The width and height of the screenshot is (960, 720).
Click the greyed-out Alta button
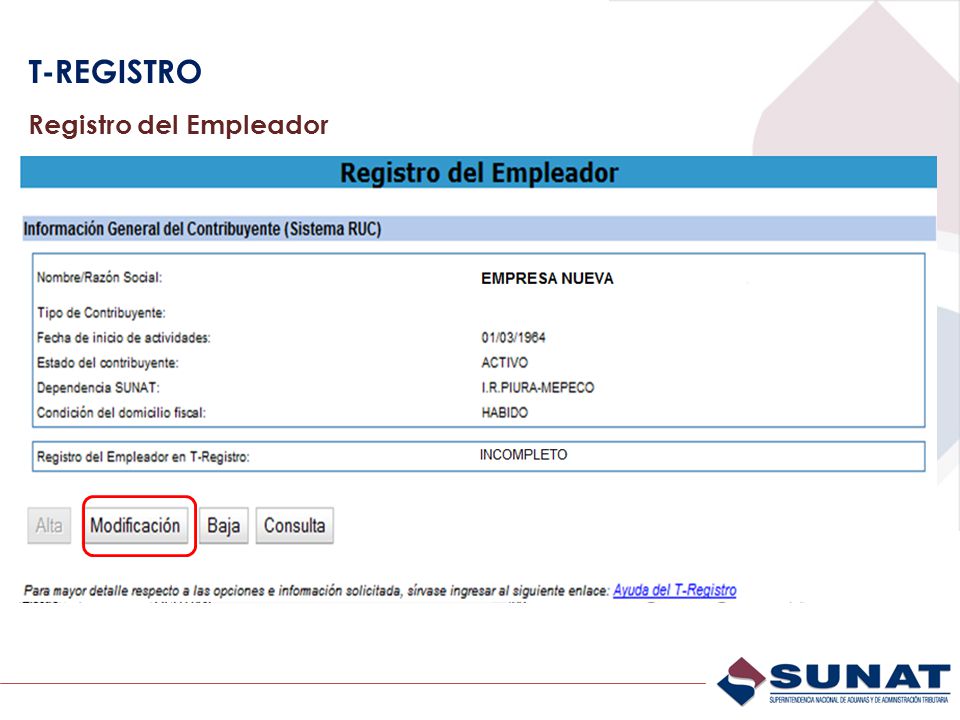(x=49, y=525)
